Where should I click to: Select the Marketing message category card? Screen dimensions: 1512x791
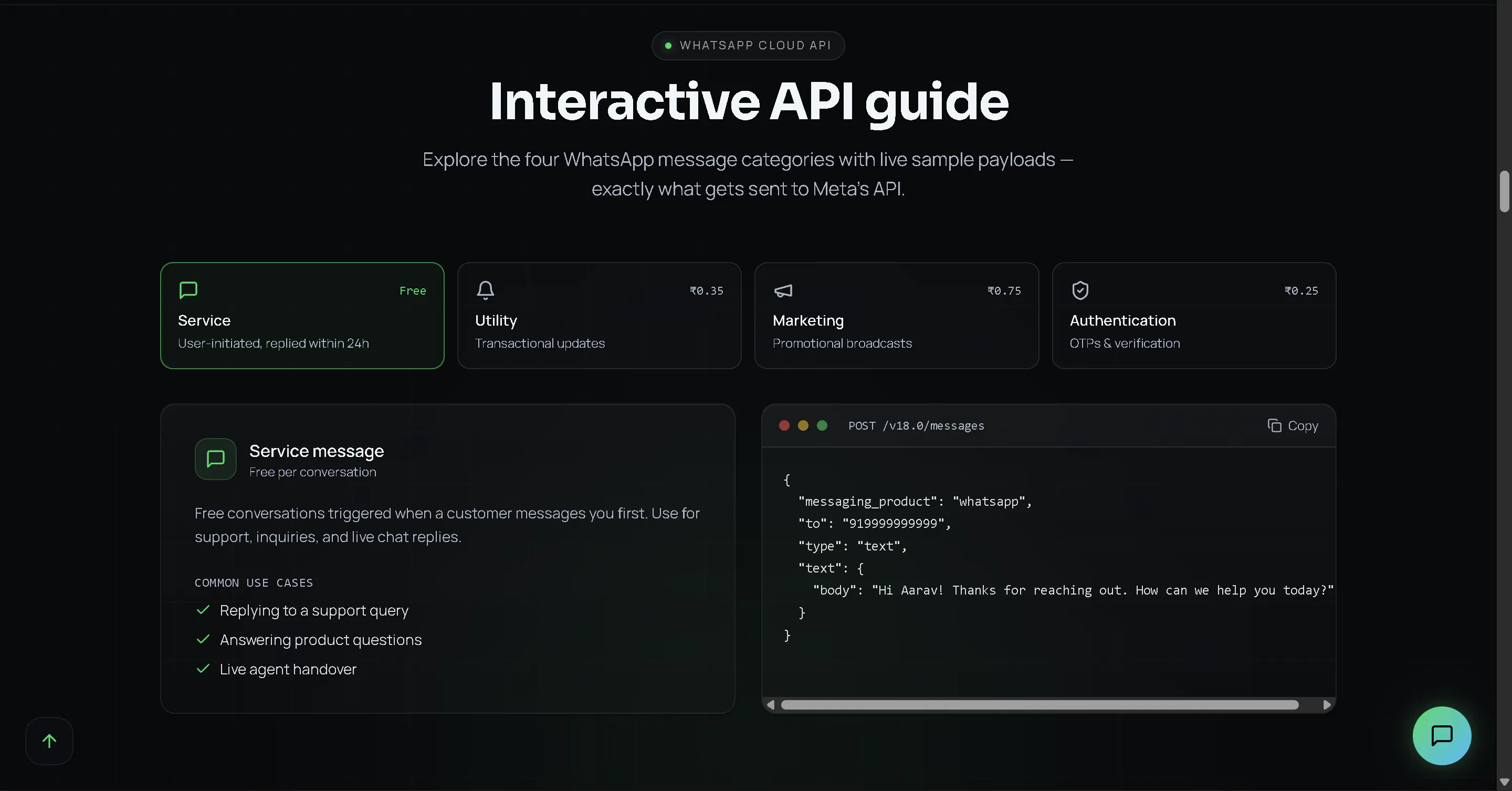pyautogui.click(x=896, y=315)
